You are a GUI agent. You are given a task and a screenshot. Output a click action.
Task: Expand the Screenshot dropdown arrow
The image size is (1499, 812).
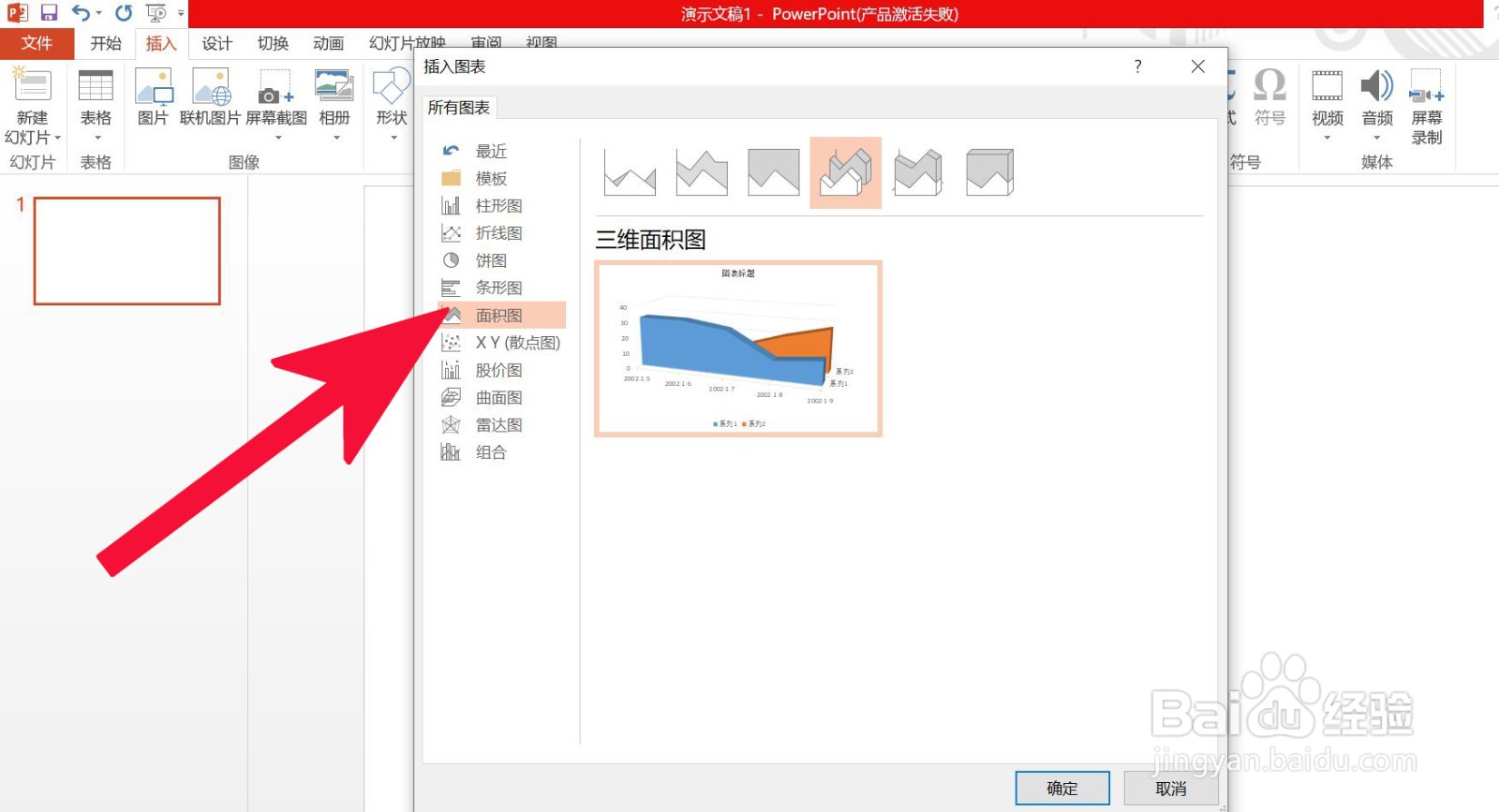[277, 138]
